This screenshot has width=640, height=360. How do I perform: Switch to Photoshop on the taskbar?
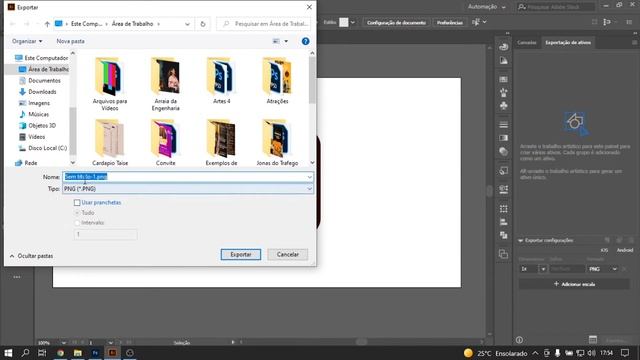[x=95, y=353]
